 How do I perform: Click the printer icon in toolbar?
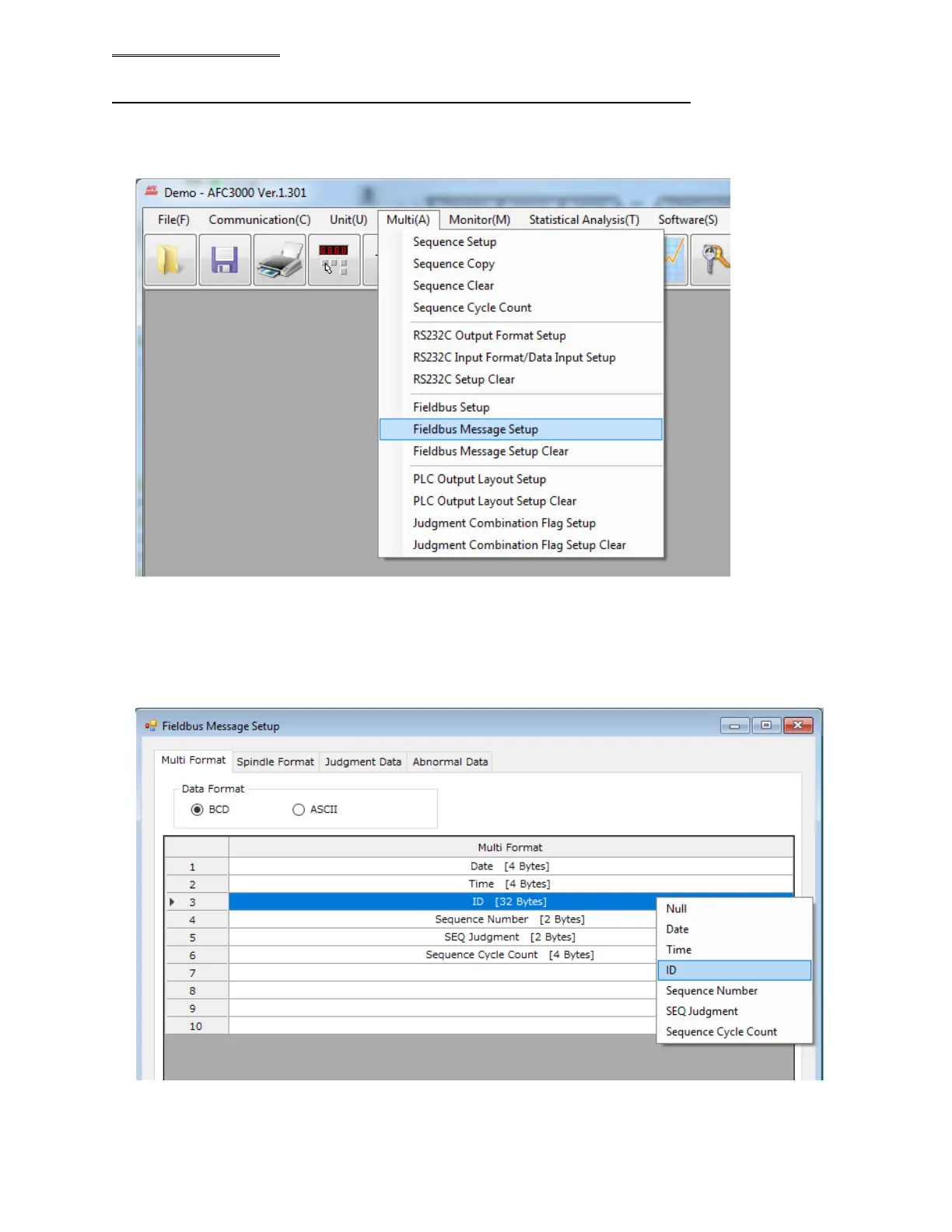point(279,260)
